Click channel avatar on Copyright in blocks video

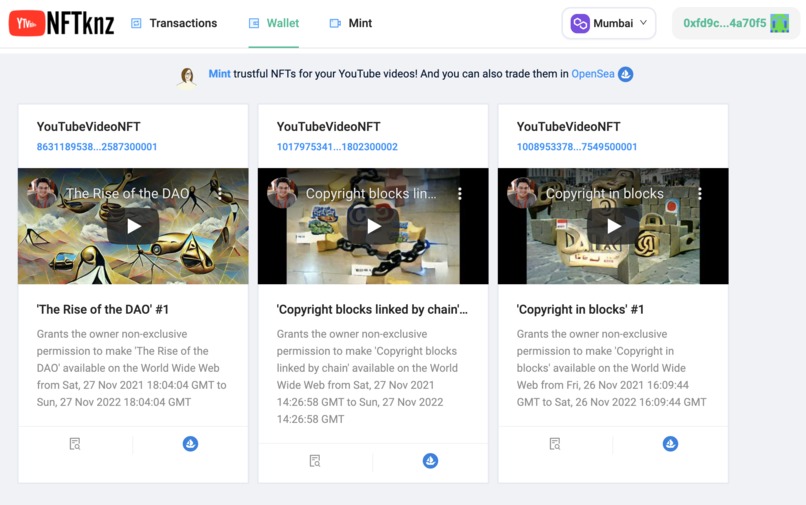tap(522, 192)
